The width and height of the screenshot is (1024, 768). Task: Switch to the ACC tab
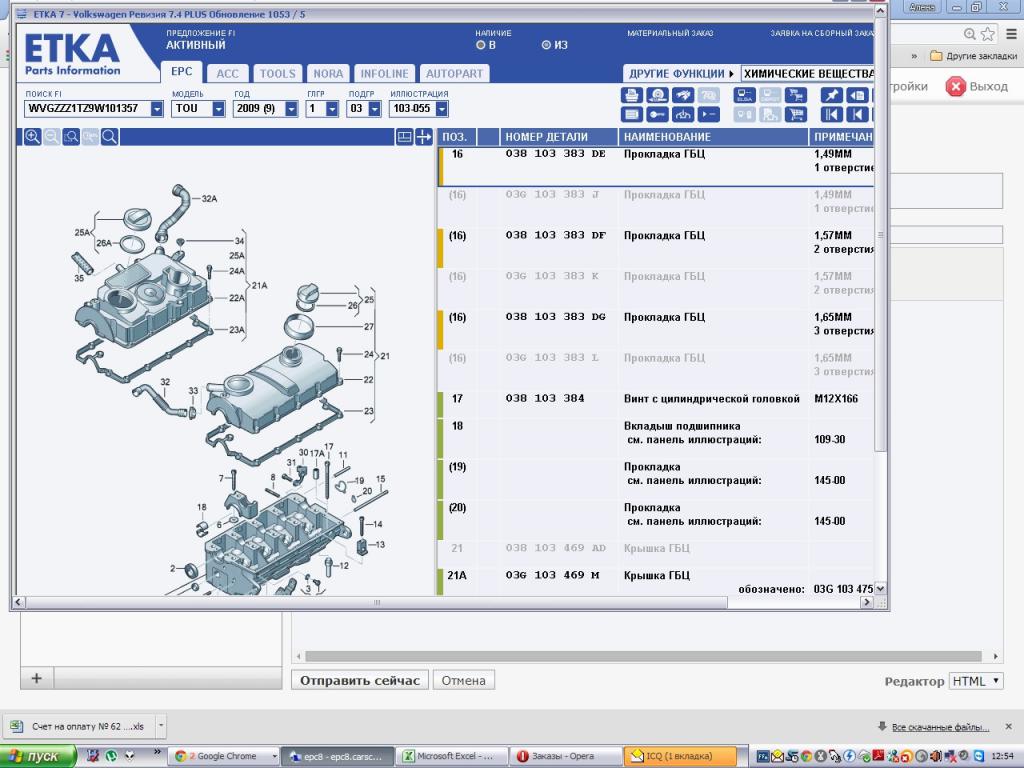coord(227,74)
